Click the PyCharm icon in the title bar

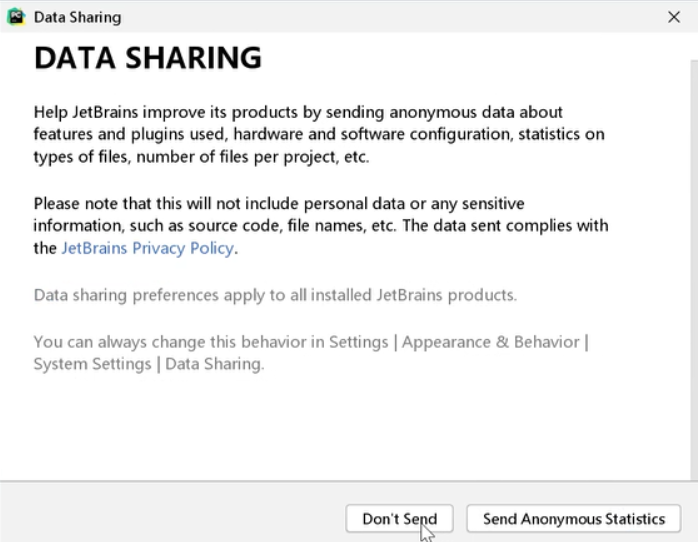tap(16, 17)
